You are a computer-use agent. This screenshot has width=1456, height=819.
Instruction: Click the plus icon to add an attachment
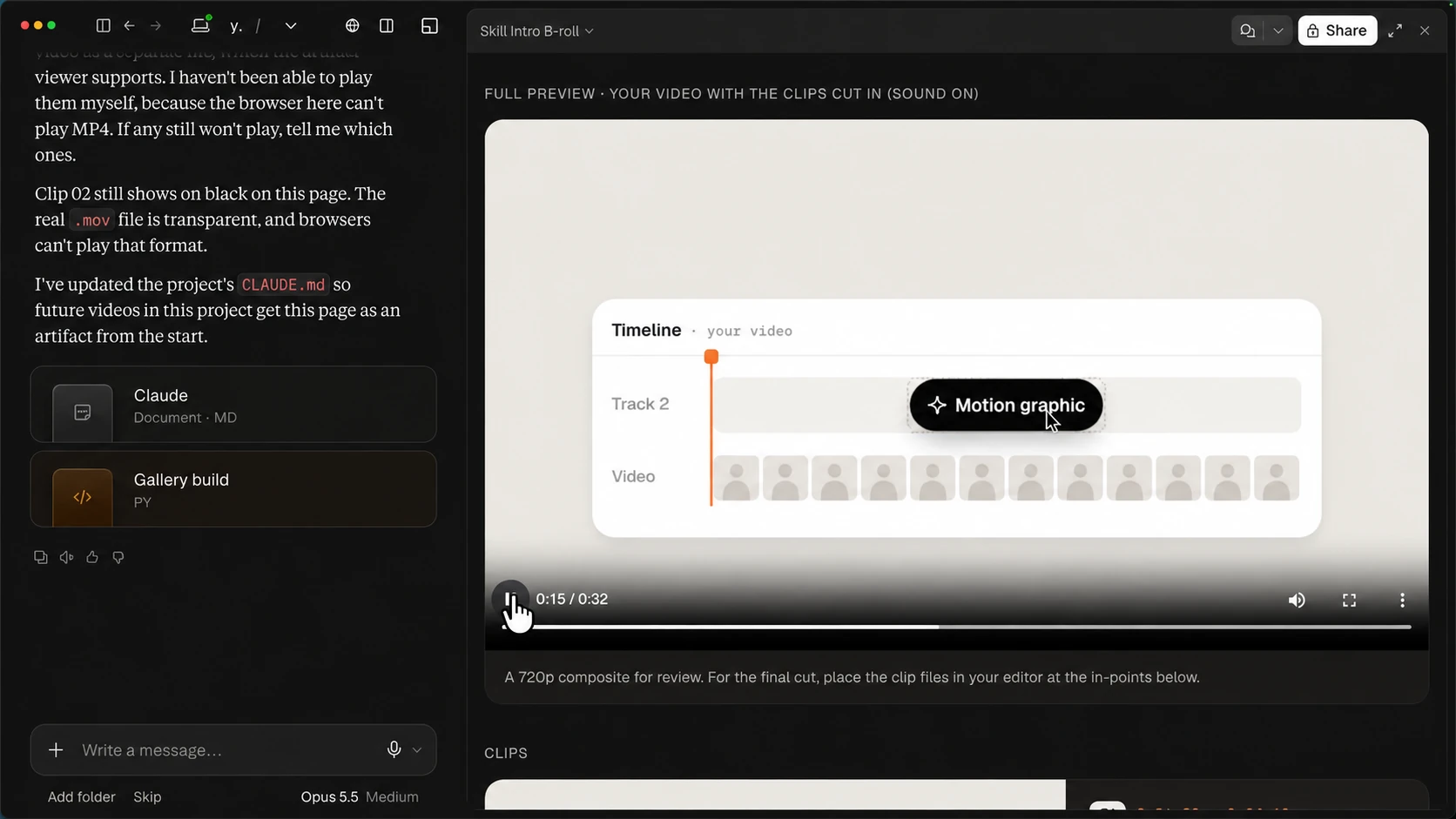(56, 749)
